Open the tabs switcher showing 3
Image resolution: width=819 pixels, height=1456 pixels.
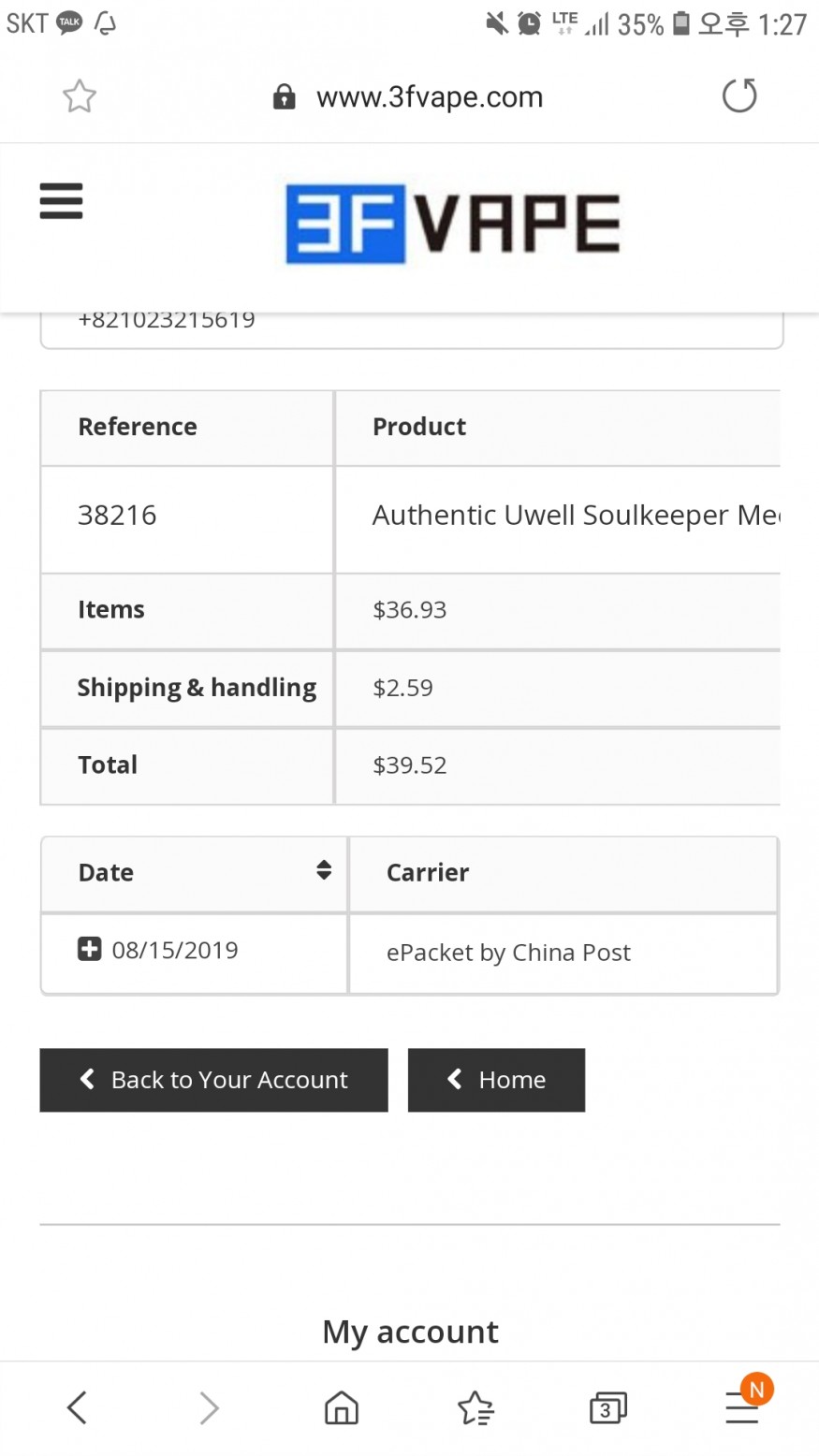tap(607, 1407)
